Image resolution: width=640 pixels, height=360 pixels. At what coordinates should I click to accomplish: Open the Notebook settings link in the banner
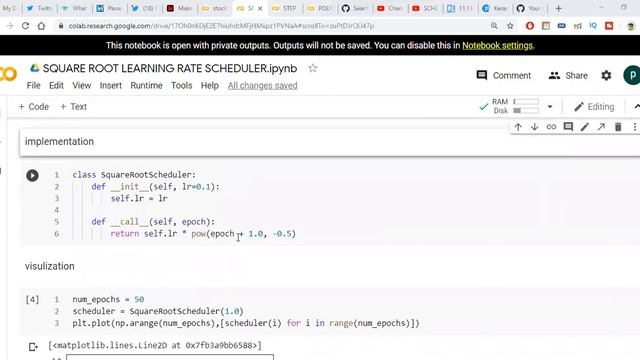click(497, 45)
